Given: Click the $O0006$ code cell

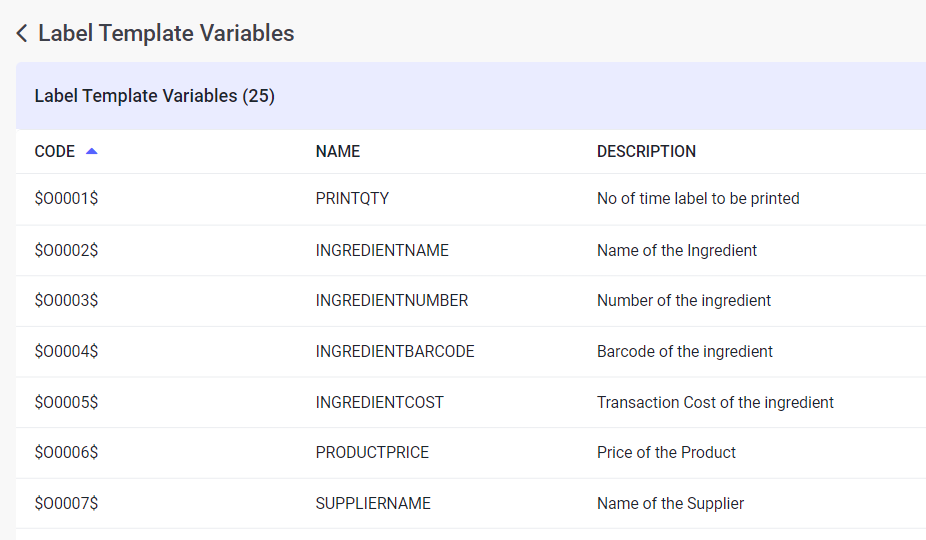Looking at the screenshot, I should point(66,453).
